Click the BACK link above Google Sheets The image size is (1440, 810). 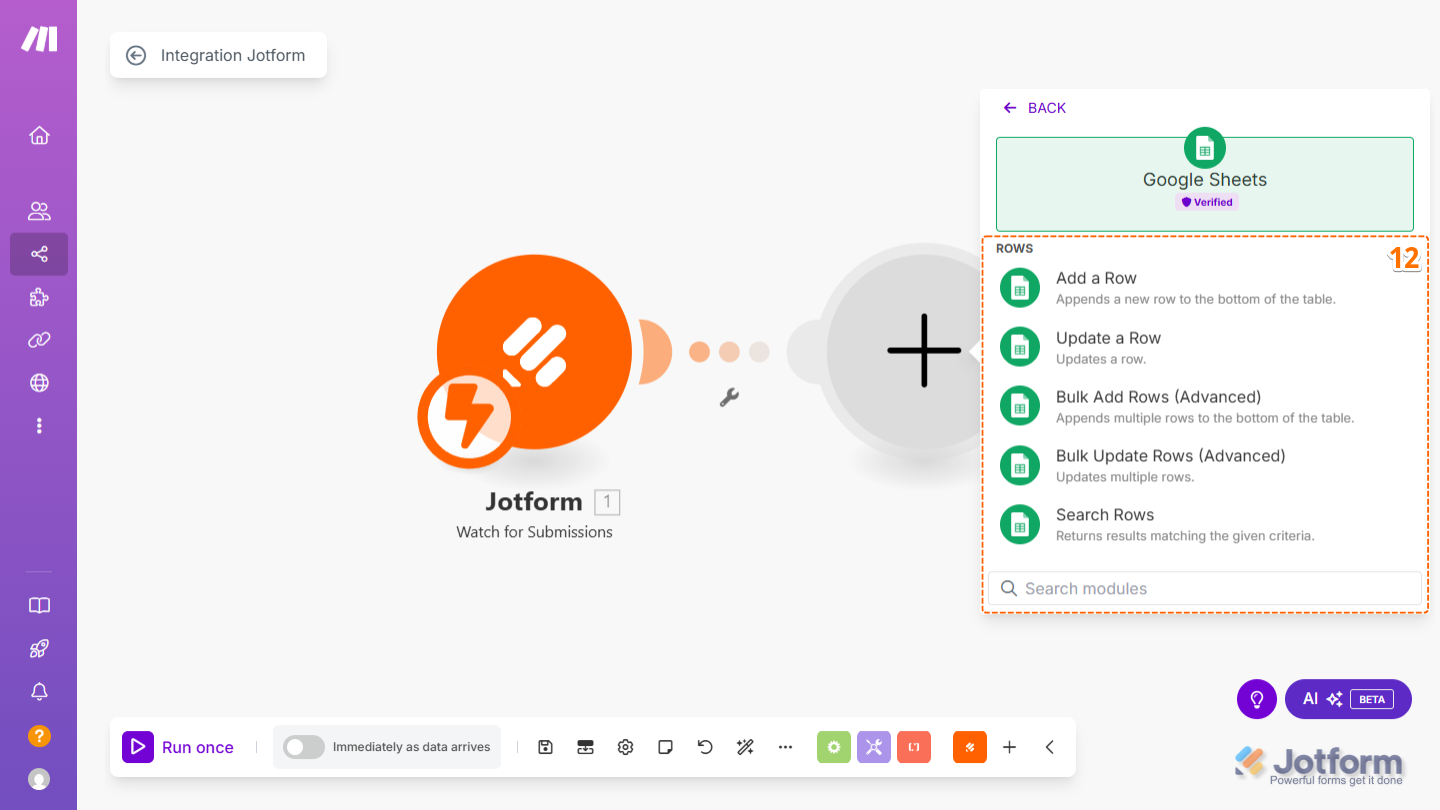pos(1034,108)
